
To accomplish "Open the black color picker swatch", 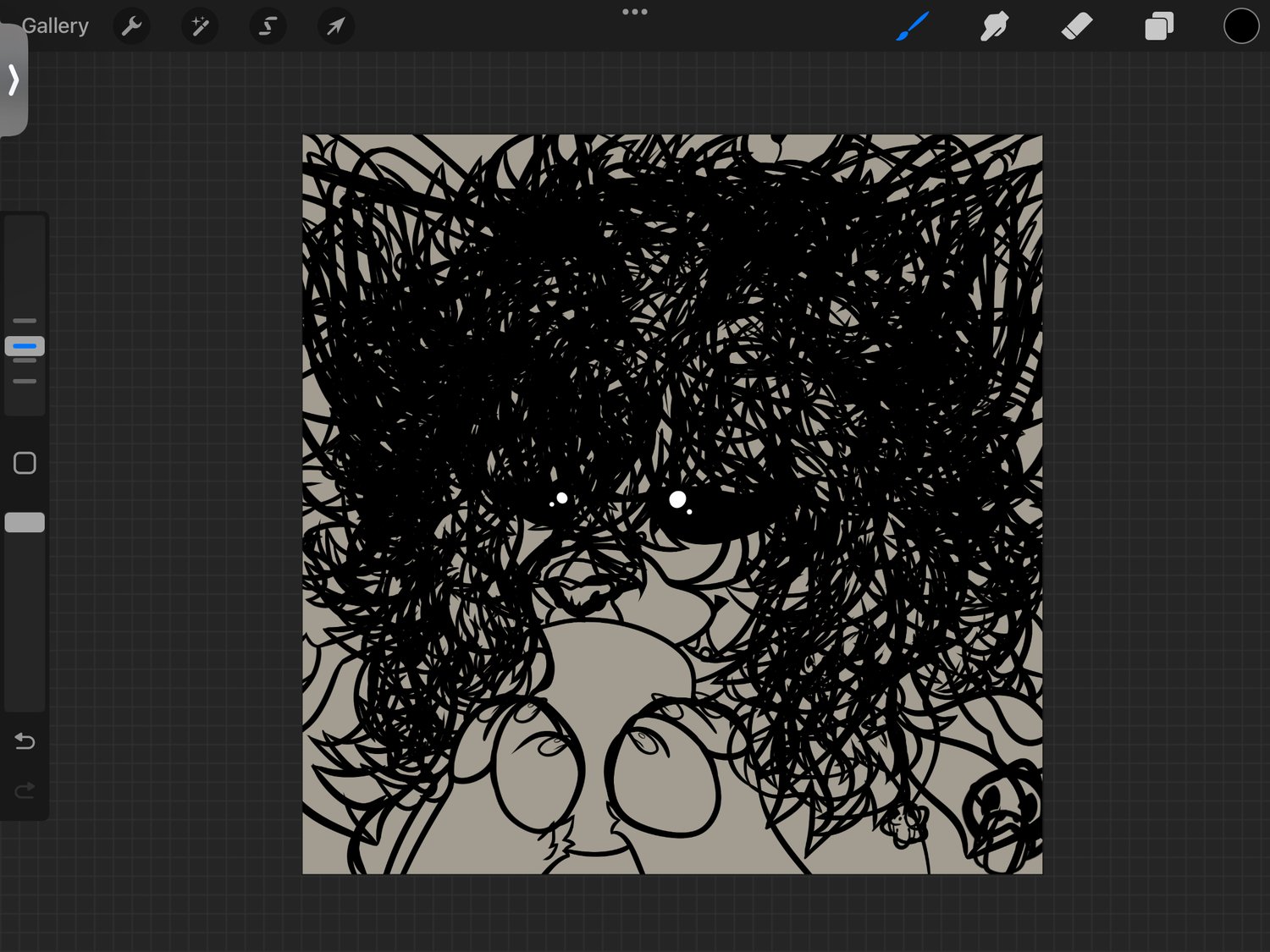I will tap(1241, 26).
